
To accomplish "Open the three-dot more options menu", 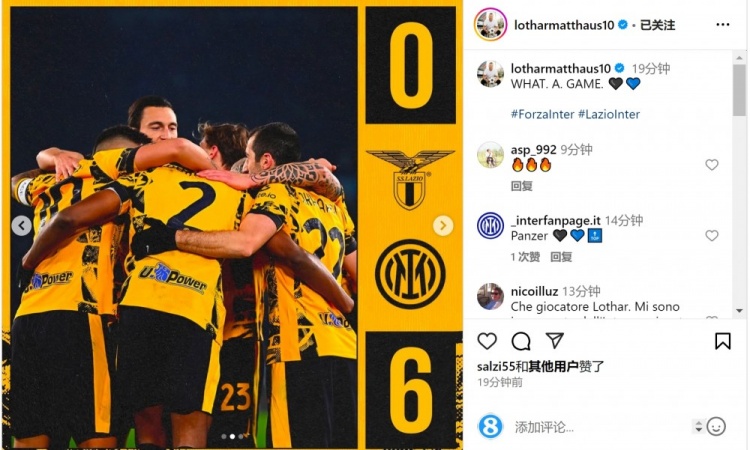I will [723, 25].
